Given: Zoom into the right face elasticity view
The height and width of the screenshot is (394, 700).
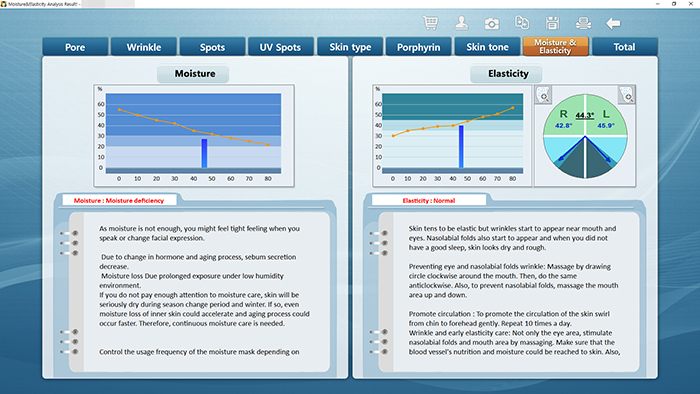Looking at the screenshot, I should coord(543,95).
